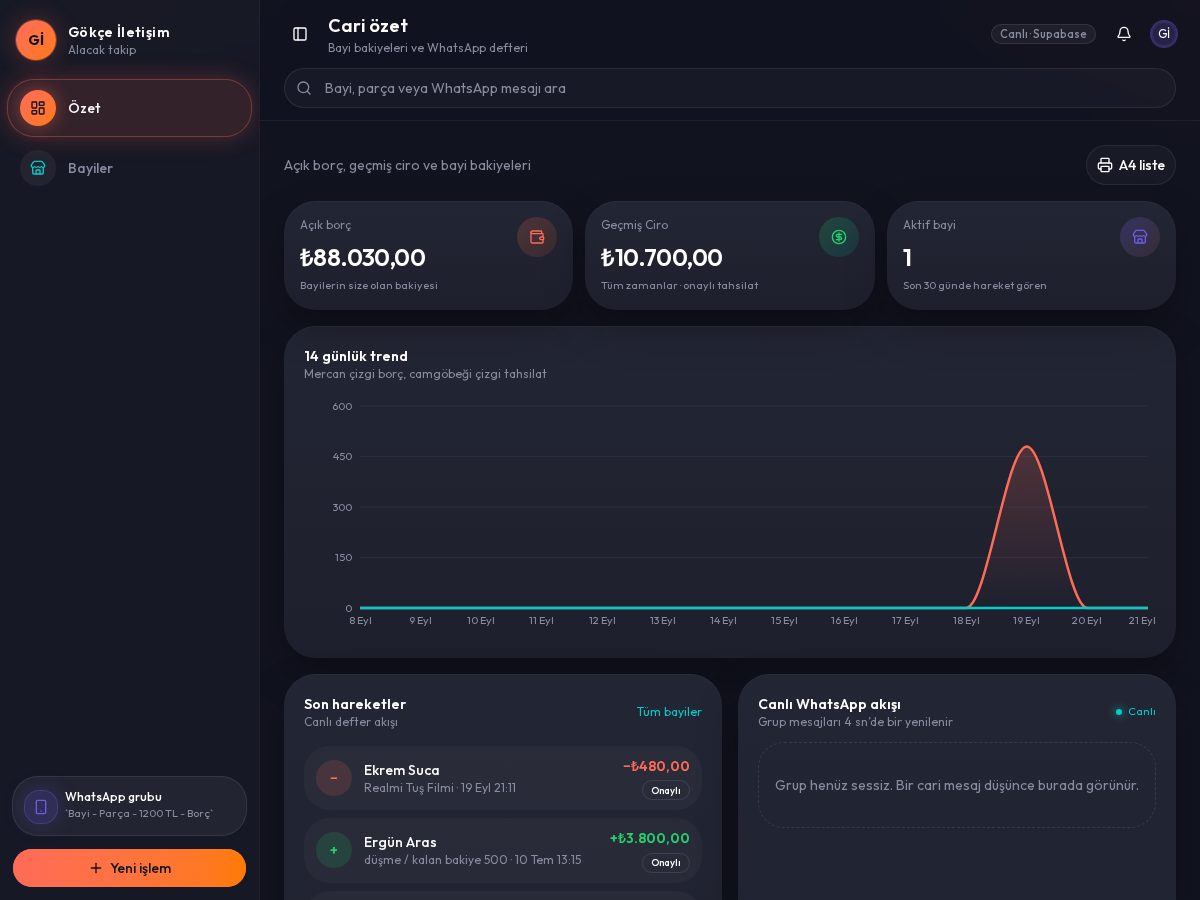Open the Bayiler menu item

[x=130, y=168]
